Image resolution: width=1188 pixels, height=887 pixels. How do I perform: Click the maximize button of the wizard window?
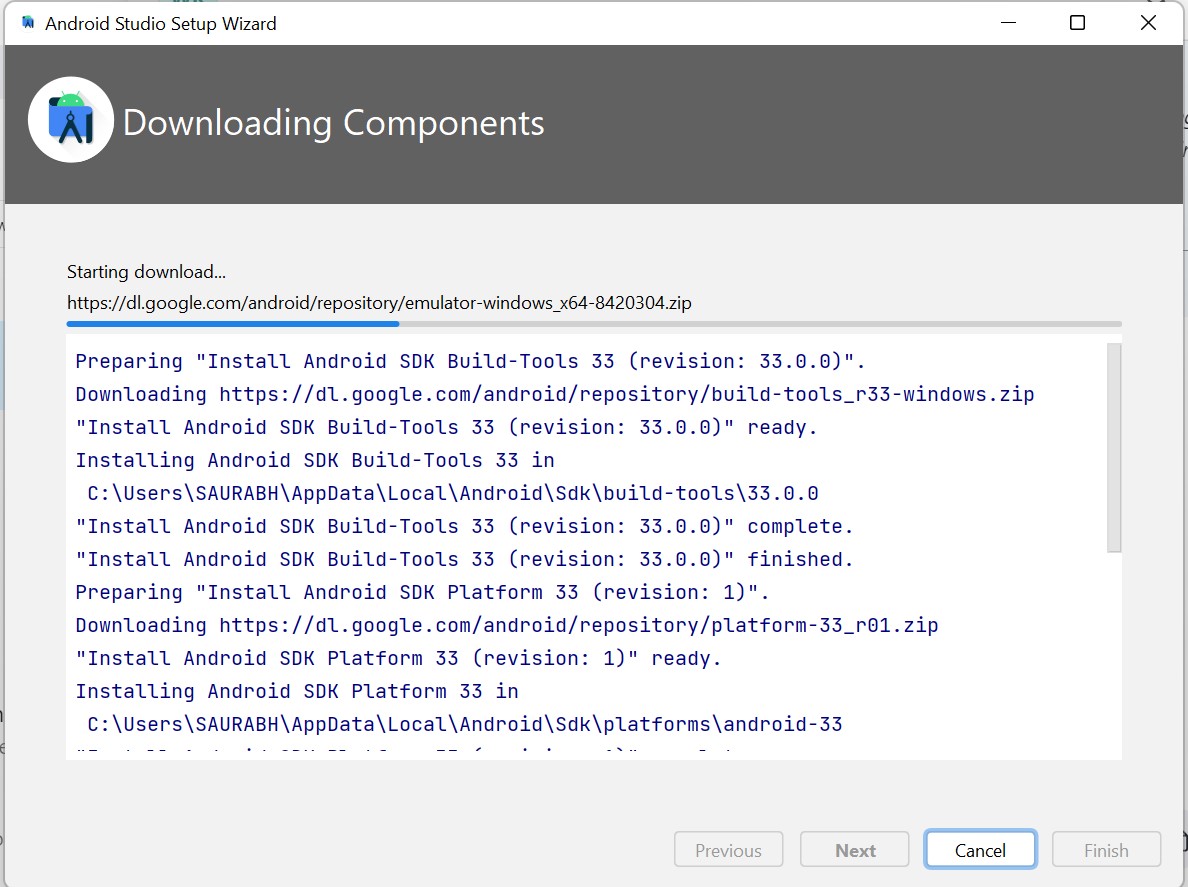click(1077, 22)
